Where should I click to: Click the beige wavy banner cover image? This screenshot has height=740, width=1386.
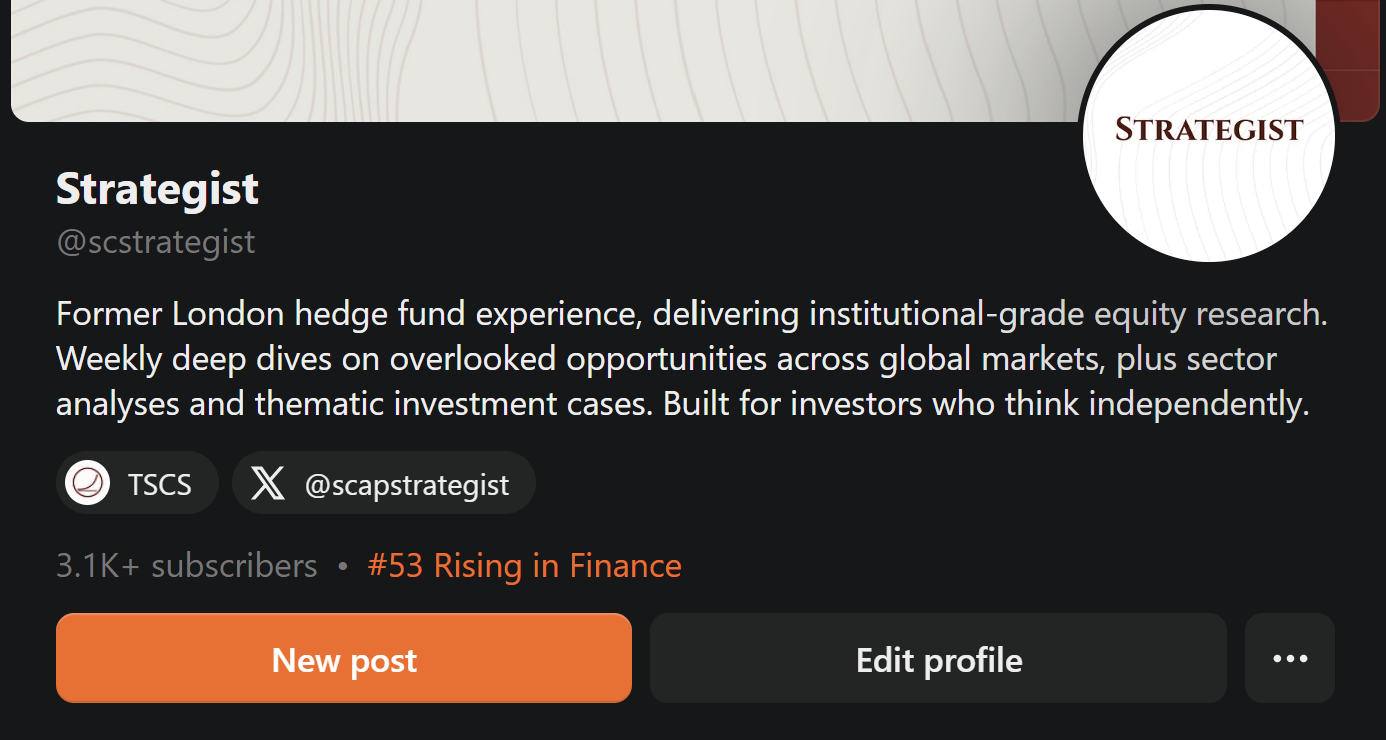point(500,60)
